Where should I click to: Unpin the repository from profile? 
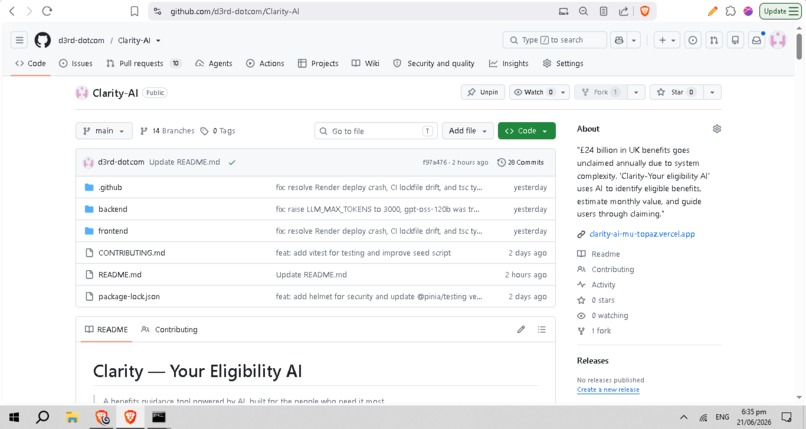[483, 92]
